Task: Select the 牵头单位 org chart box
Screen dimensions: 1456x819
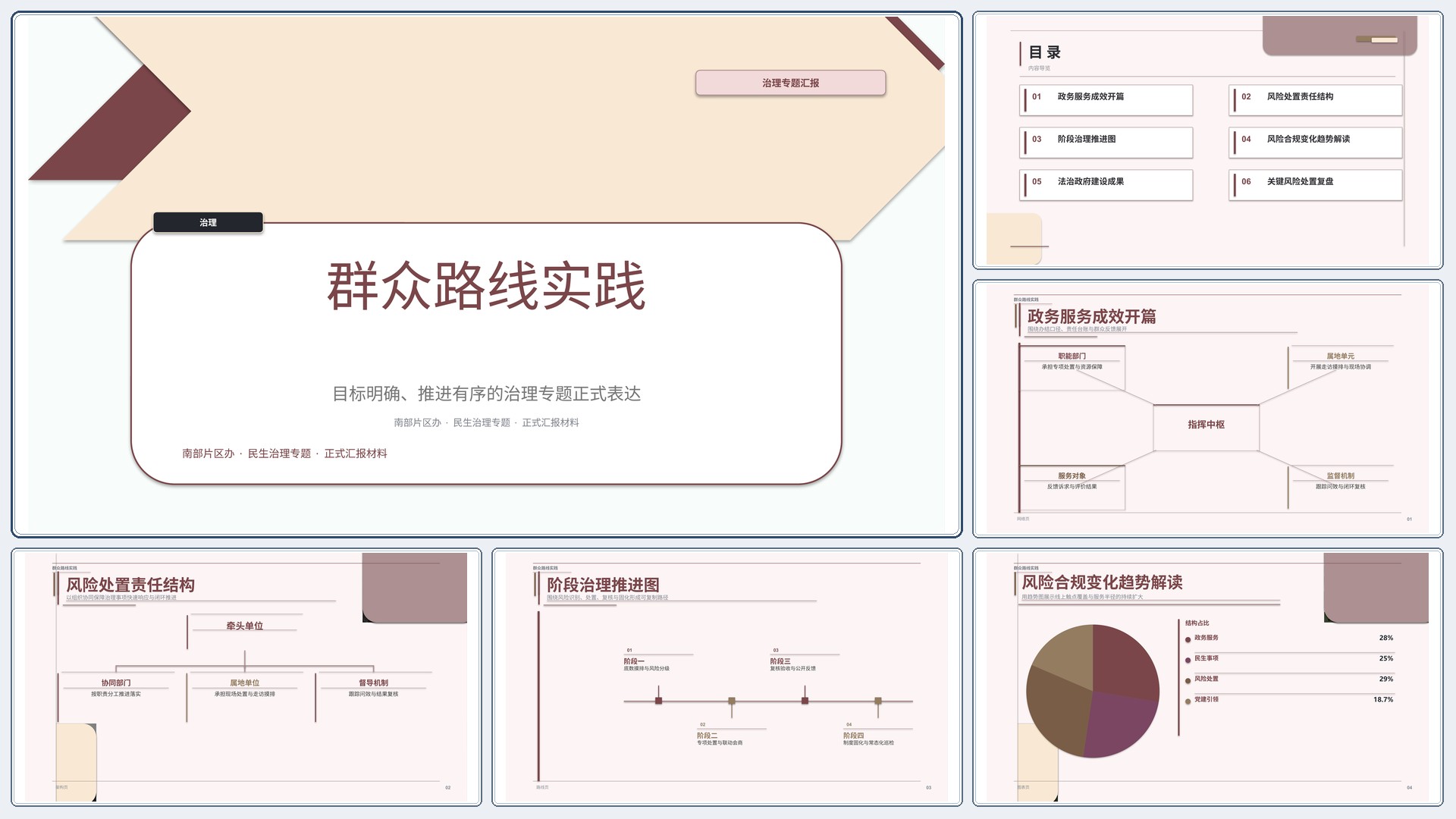Action: tap(244, 631)
